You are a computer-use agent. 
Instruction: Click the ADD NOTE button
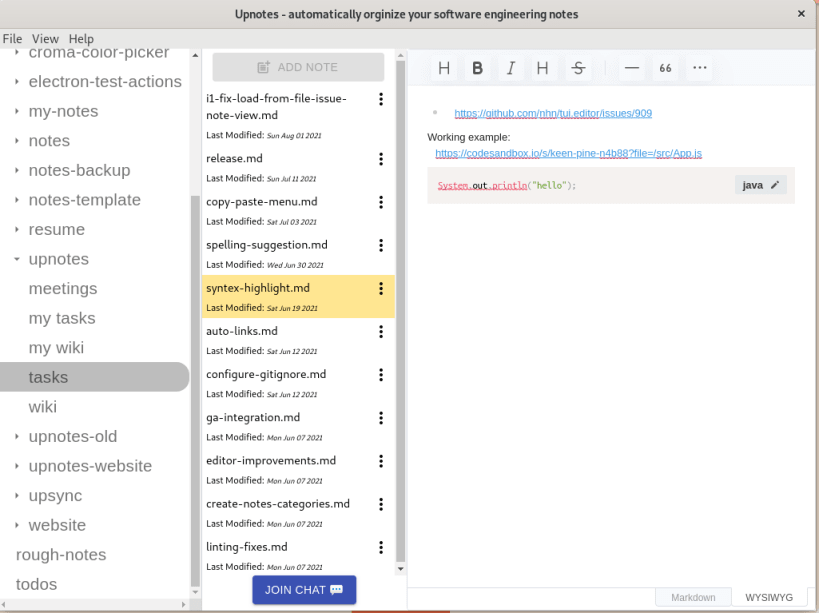click(x=298, y=67)
